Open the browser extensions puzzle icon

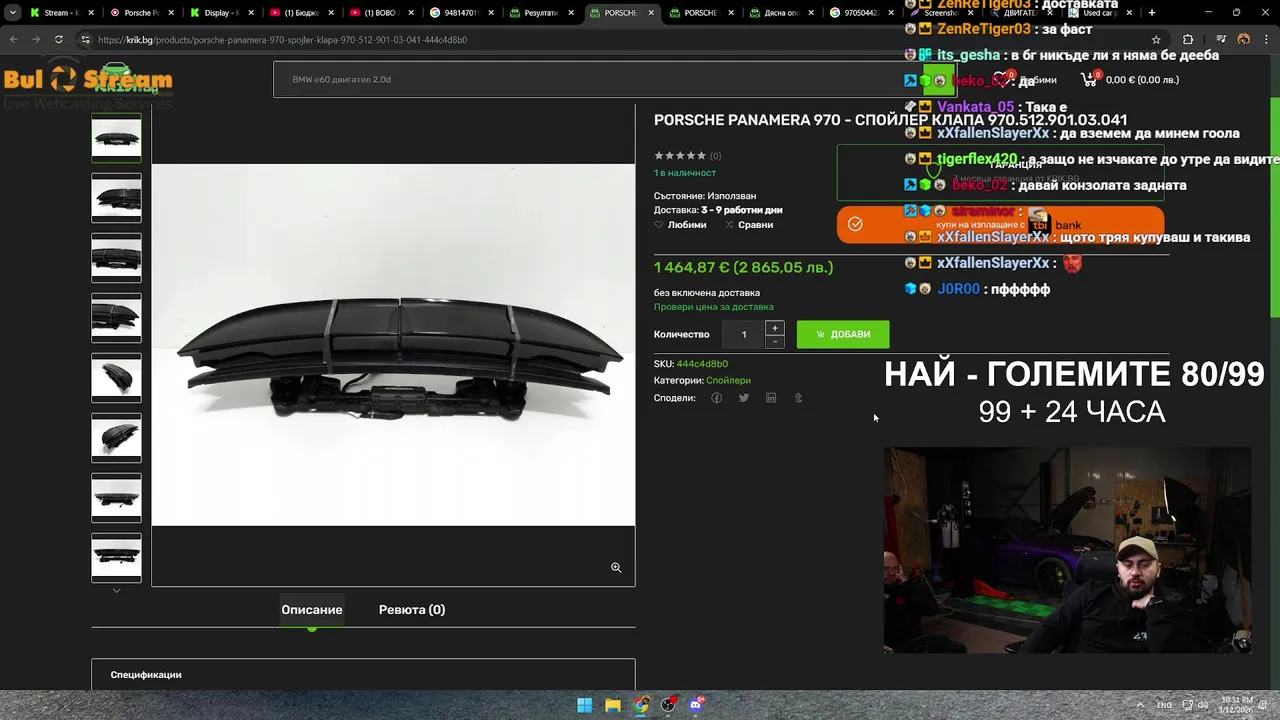click(1188, 39)
